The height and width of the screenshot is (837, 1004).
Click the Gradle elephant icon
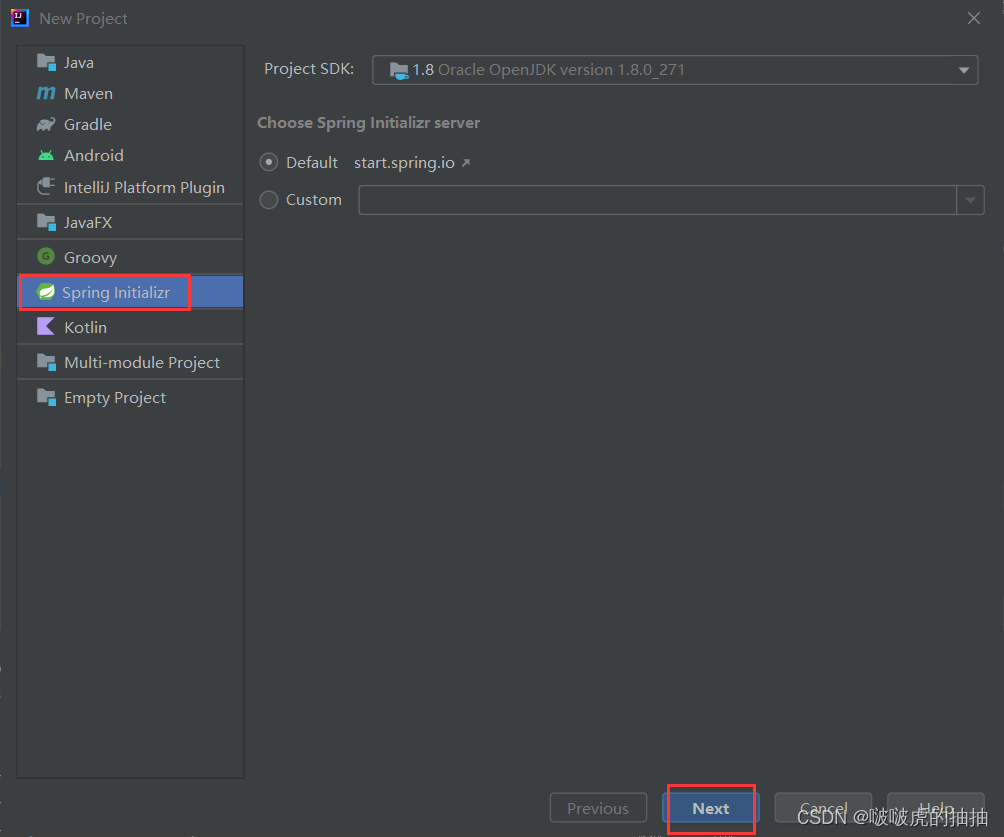46,124
